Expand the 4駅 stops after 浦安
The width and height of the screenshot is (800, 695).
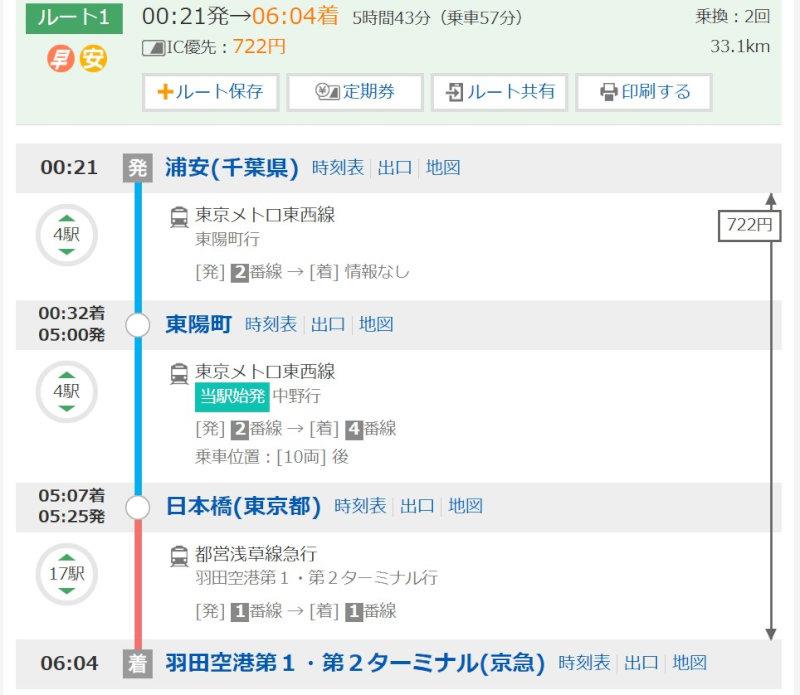(x=67, y=235)
